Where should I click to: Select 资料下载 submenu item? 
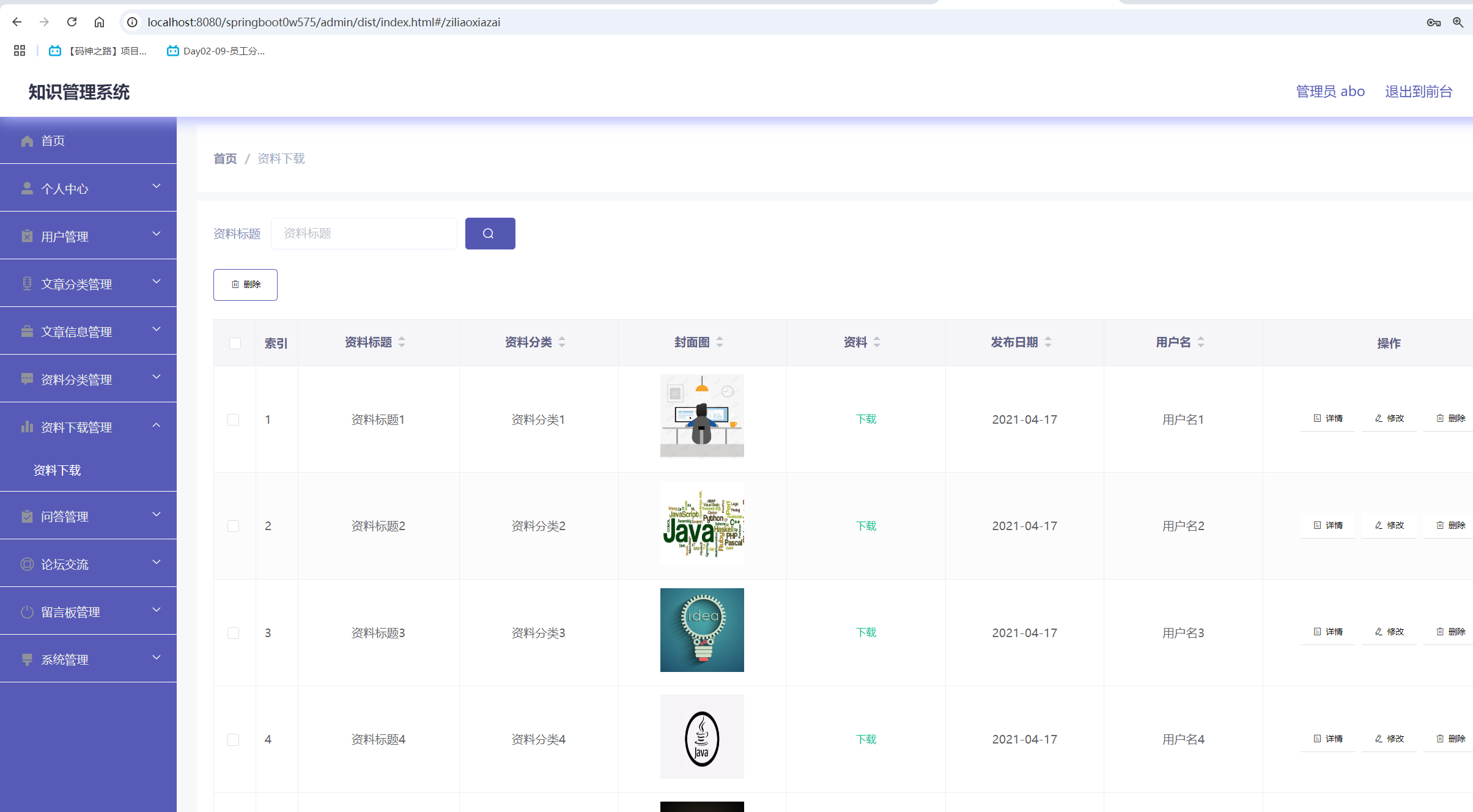point(57,470)
